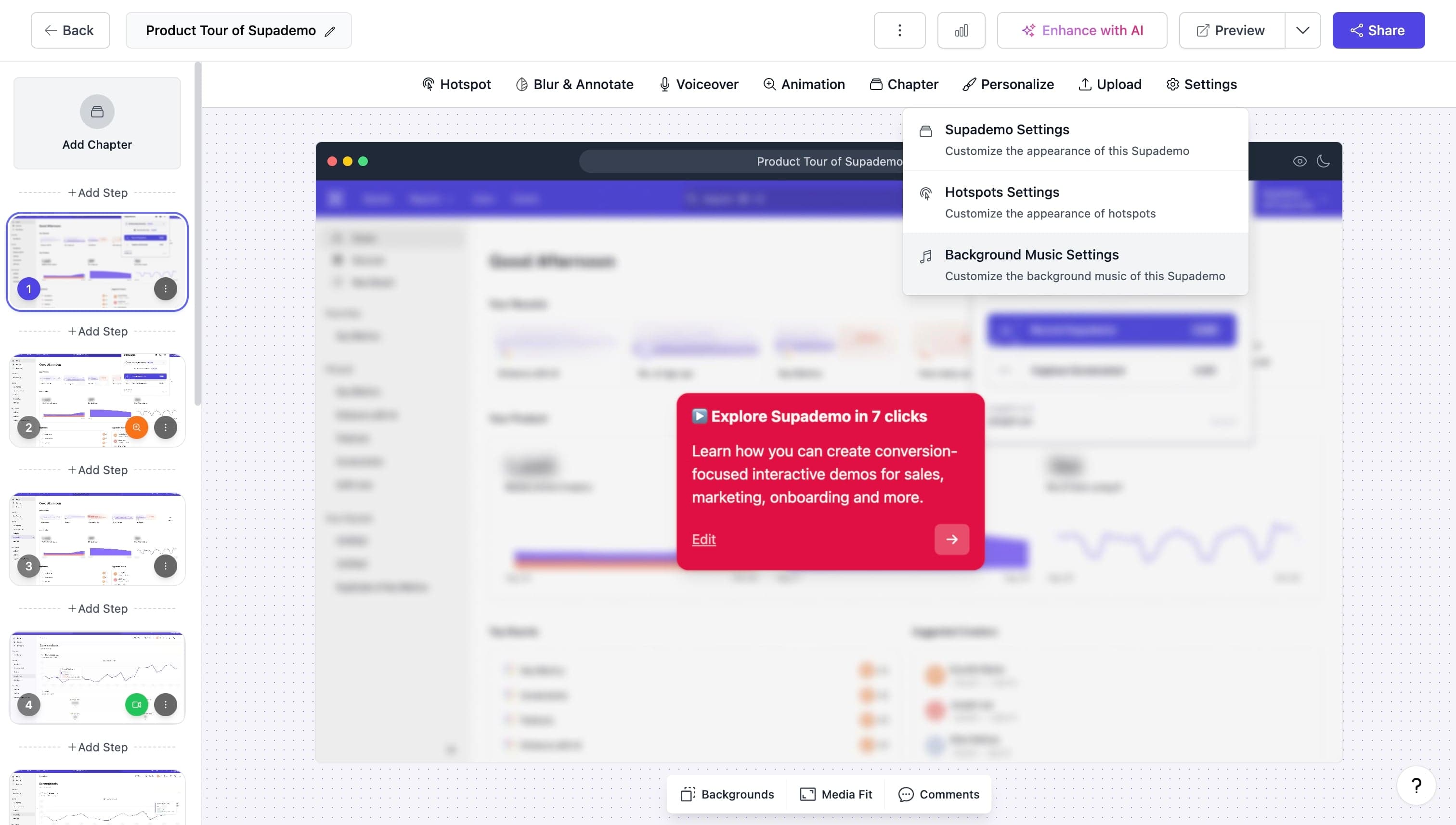Image resolution: width=1456 pixels, height=825 pixels.
Task: Click Add Step below step 4
Action: tap(97, 748)
